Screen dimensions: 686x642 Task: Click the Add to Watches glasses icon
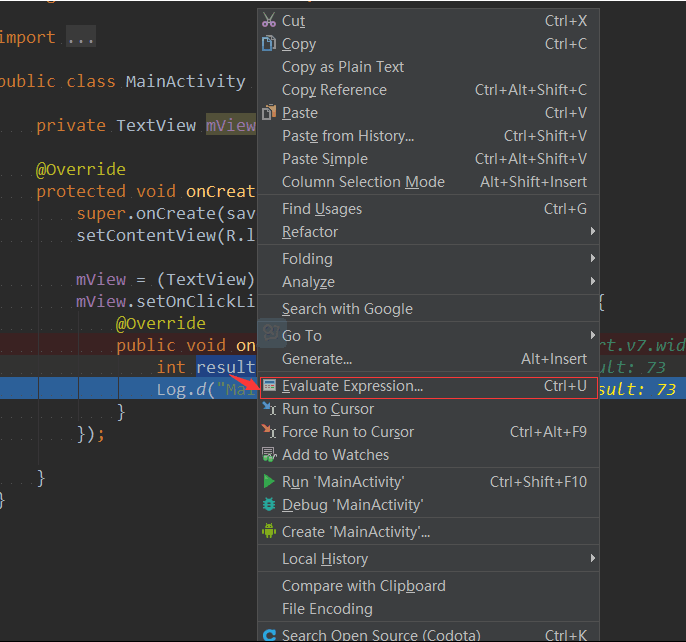pos(269,455)
